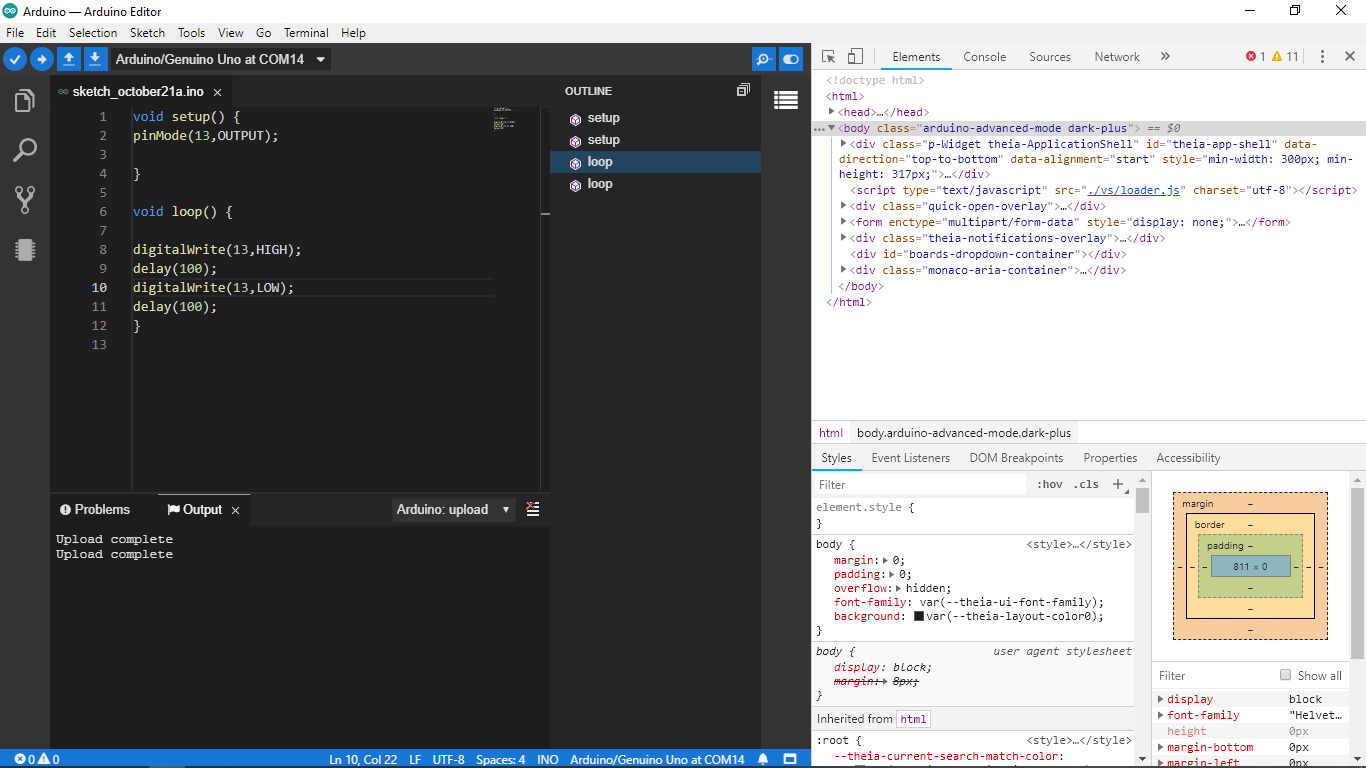Close the DevTools panel
This screenshot has height=768, width=1366.
(1349, 57)
